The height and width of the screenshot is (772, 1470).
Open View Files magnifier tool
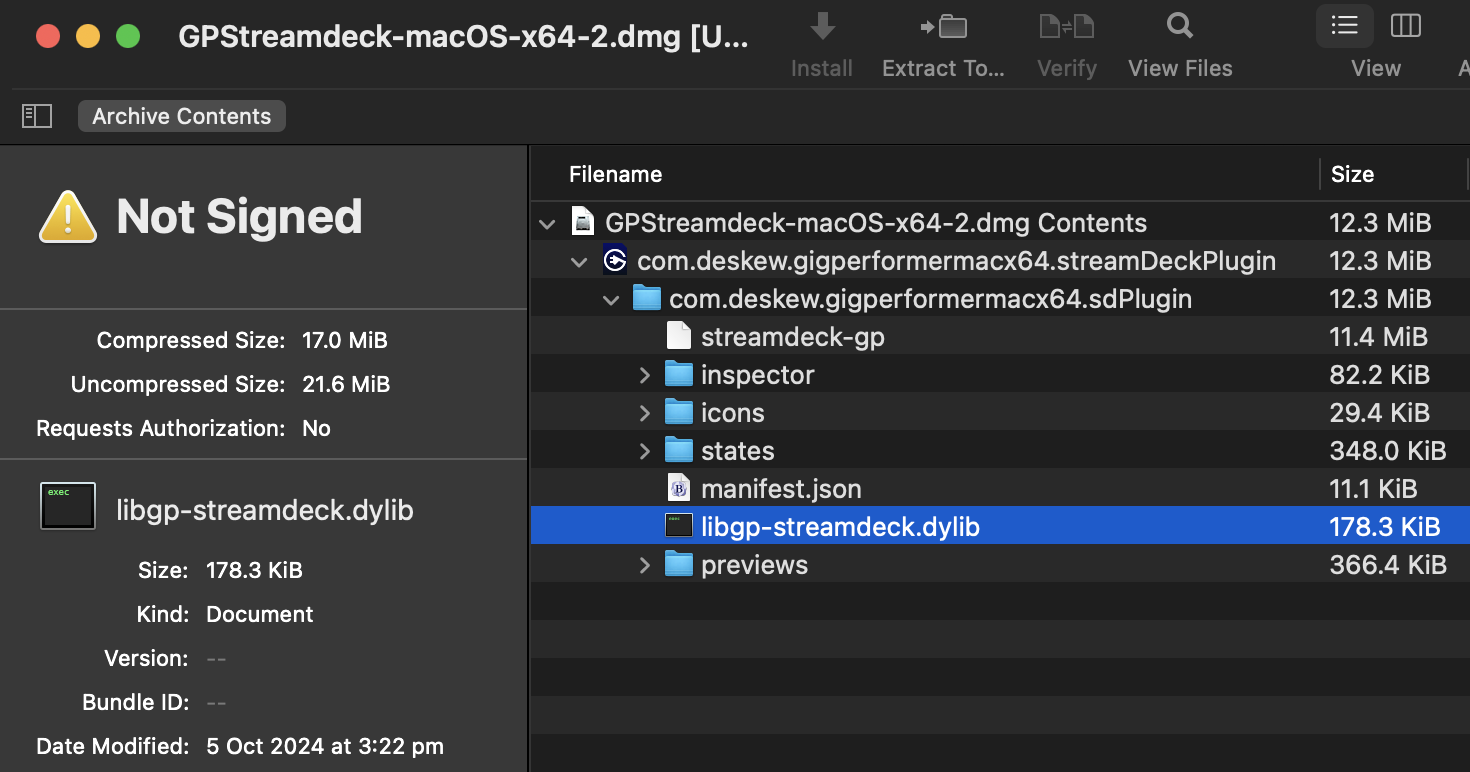click(1180, 28)
